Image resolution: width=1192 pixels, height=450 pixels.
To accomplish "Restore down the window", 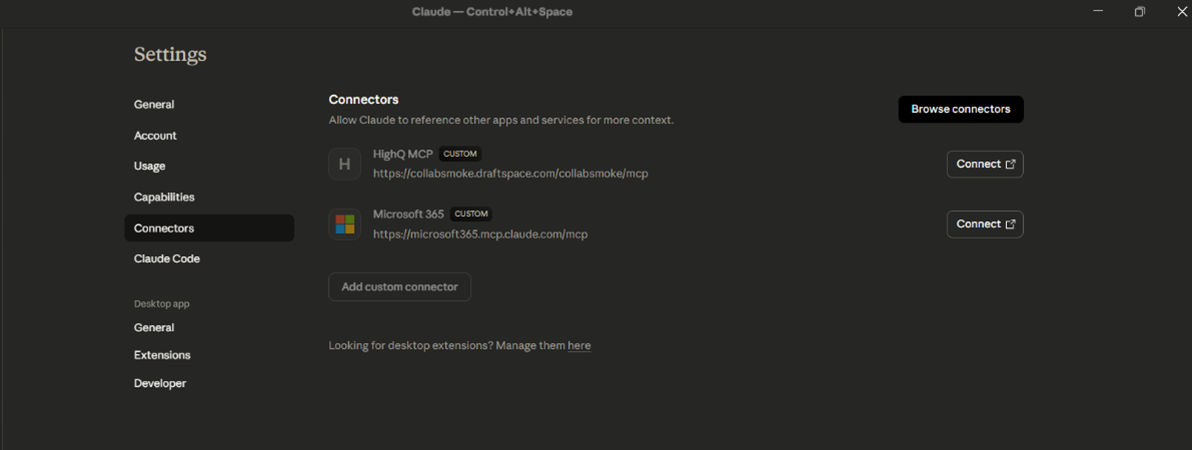I will tap(1139, 12).
